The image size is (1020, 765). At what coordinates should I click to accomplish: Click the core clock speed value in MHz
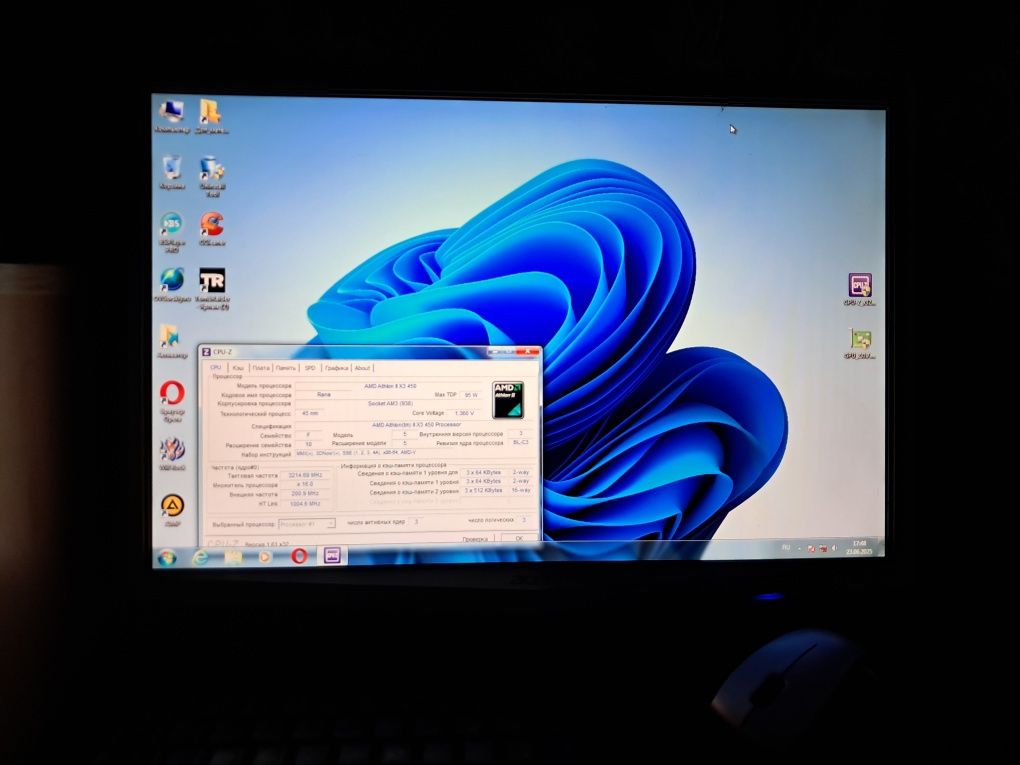click(x=306, y=476)
